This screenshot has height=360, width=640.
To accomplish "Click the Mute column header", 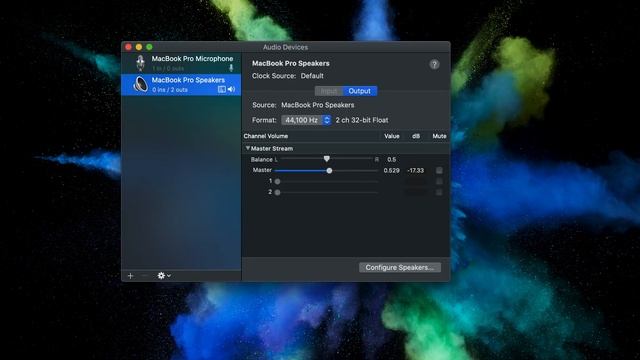I will coord(439,136).
